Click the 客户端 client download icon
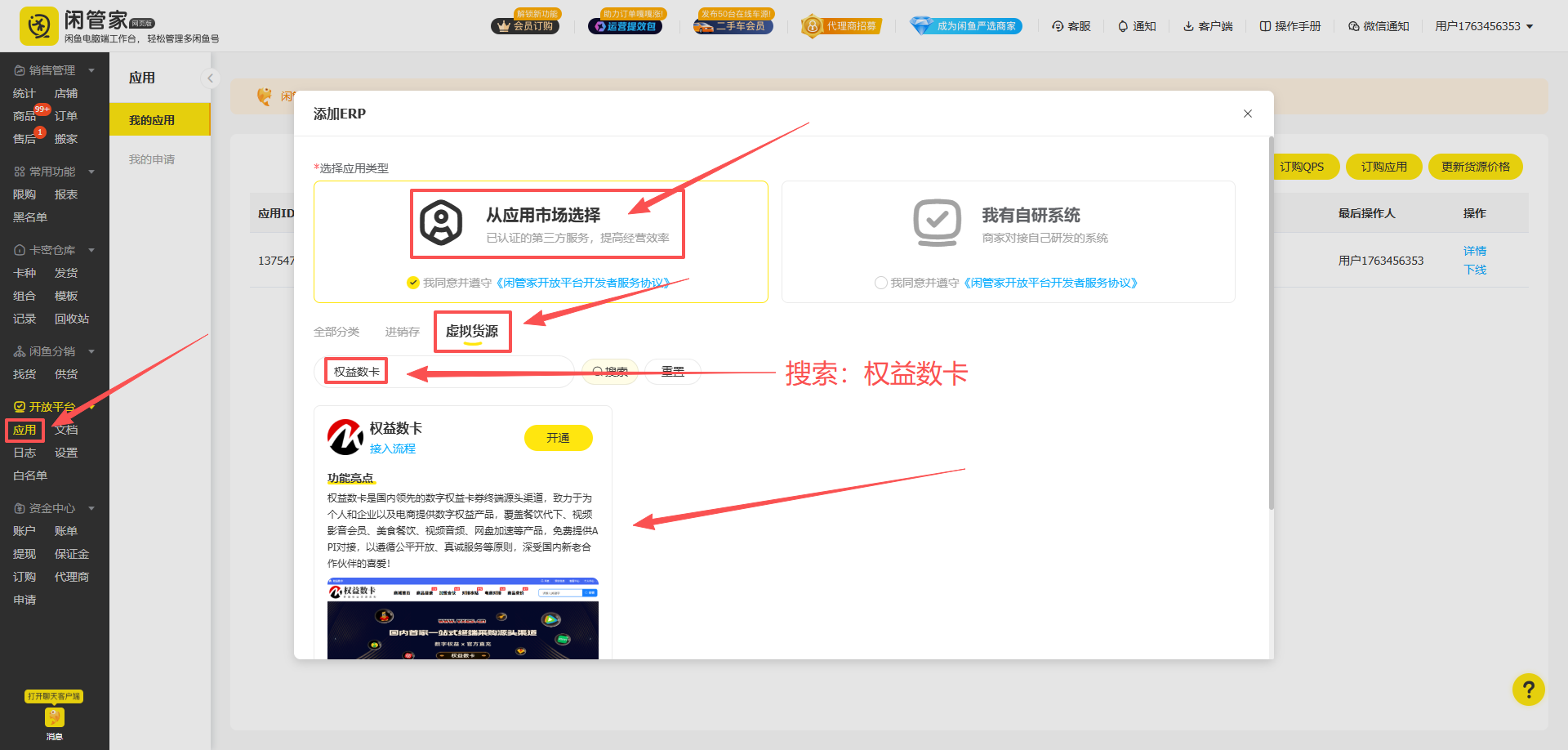Image resolution: width=1568 pixels, height=750 pixels. pyautogui.click(x=1188, y=25)
